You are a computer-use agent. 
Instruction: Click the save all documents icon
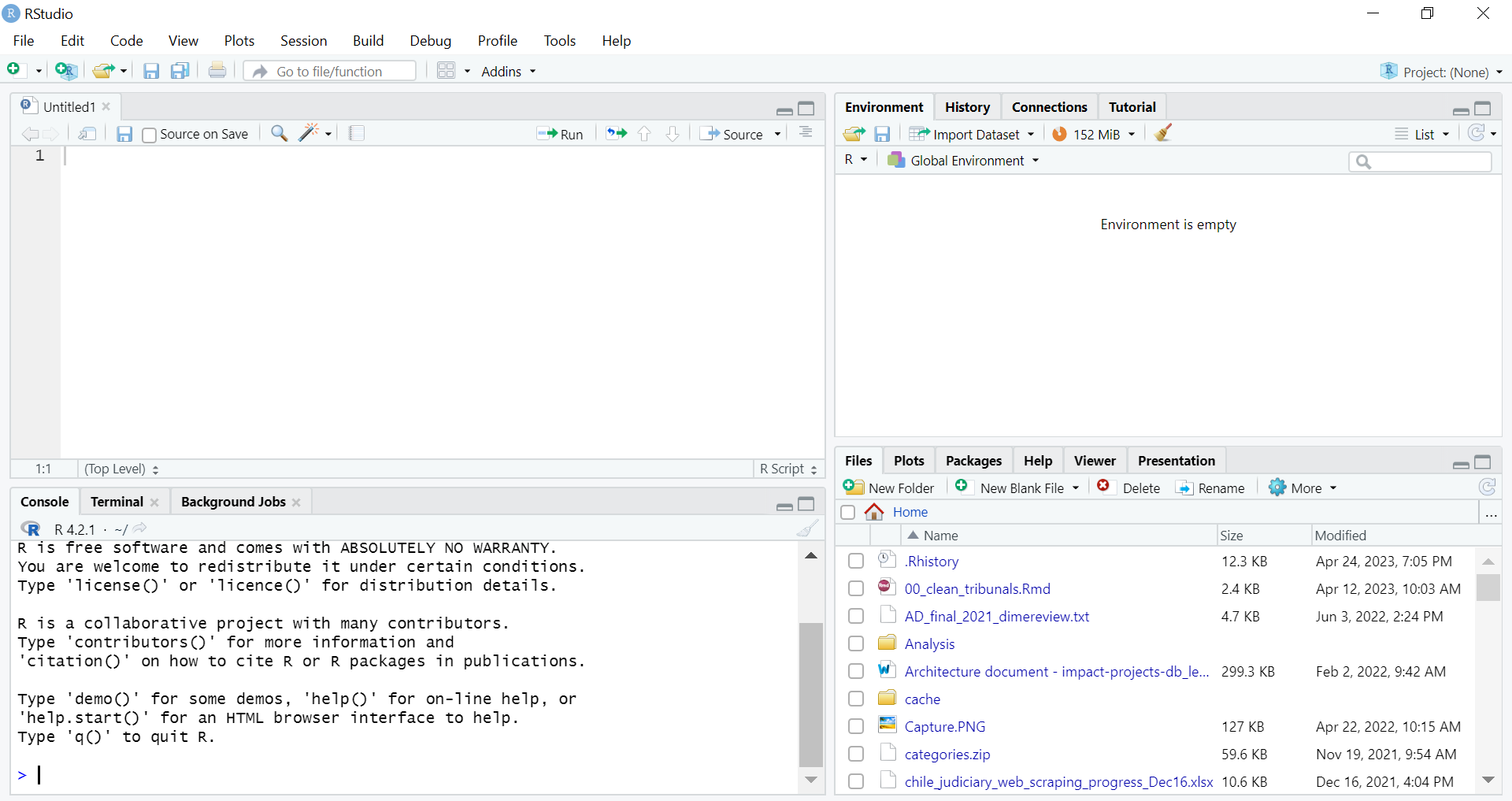(180, 71)
